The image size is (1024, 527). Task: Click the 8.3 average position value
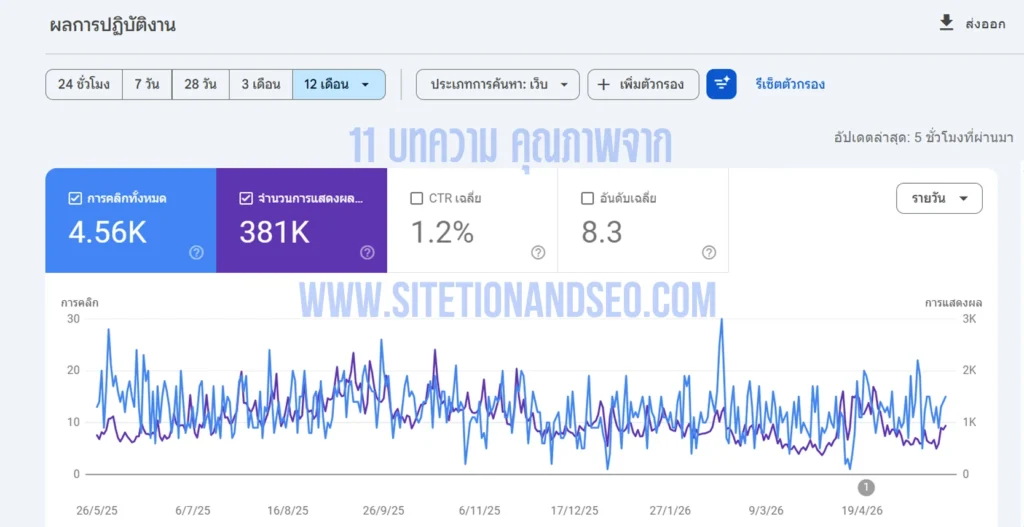coord(601,232)
